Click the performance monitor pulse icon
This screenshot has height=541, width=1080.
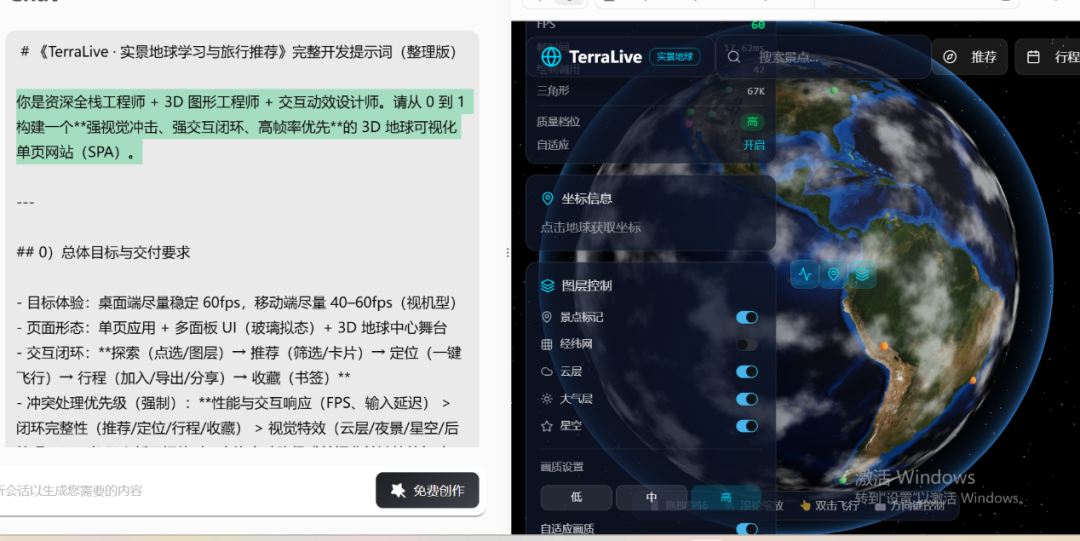tap(805, 275)
